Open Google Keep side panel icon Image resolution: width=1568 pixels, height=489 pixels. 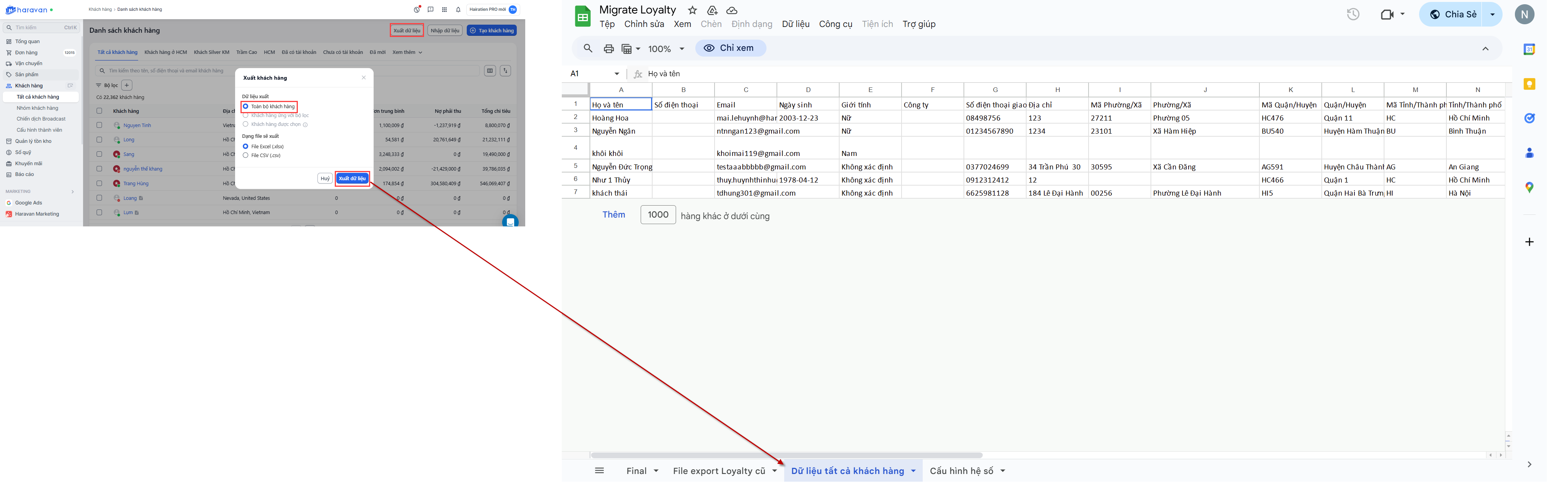(1529, 84)
